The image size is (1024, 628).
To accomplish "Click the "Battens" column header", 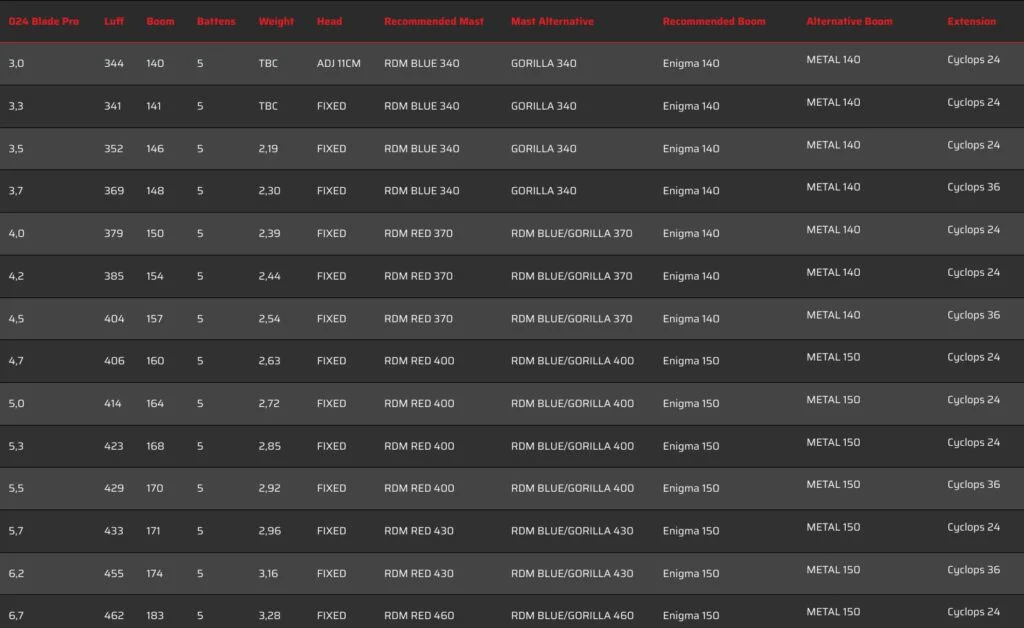I will 216,22.
